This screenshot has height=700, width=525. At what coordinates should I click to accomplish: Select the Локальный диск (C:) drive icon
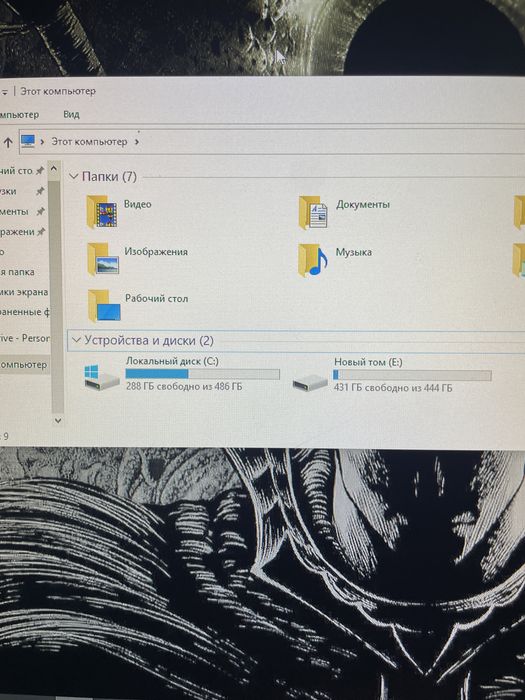[x=102, y=378]
